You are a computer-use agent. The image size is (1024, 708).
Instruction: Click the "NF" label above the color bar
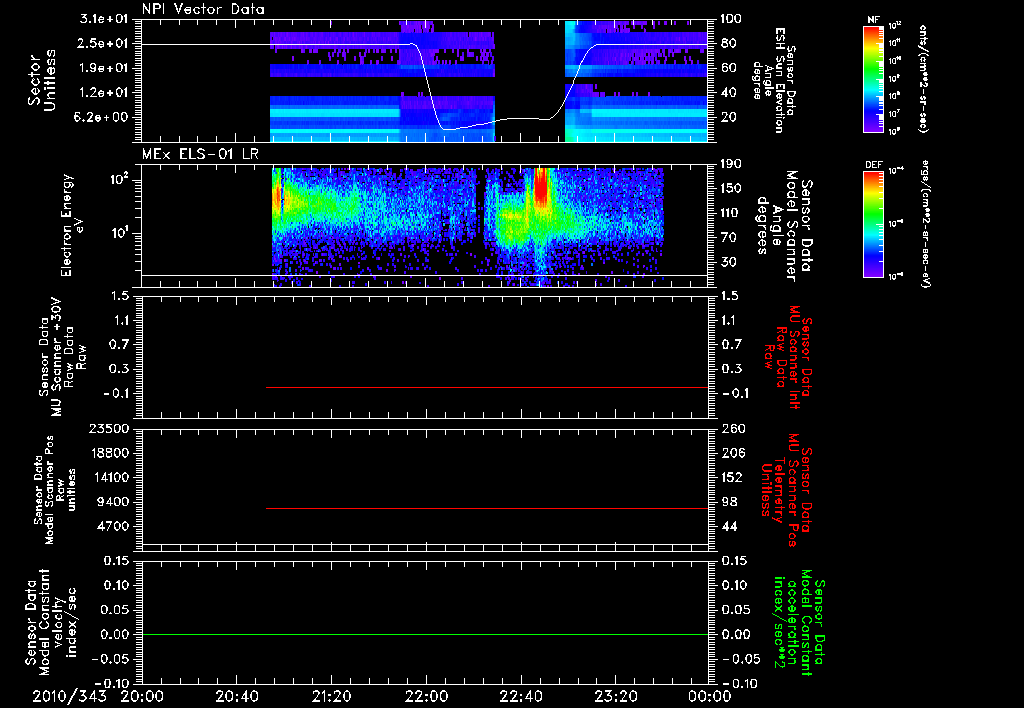[x=873, y=20]
